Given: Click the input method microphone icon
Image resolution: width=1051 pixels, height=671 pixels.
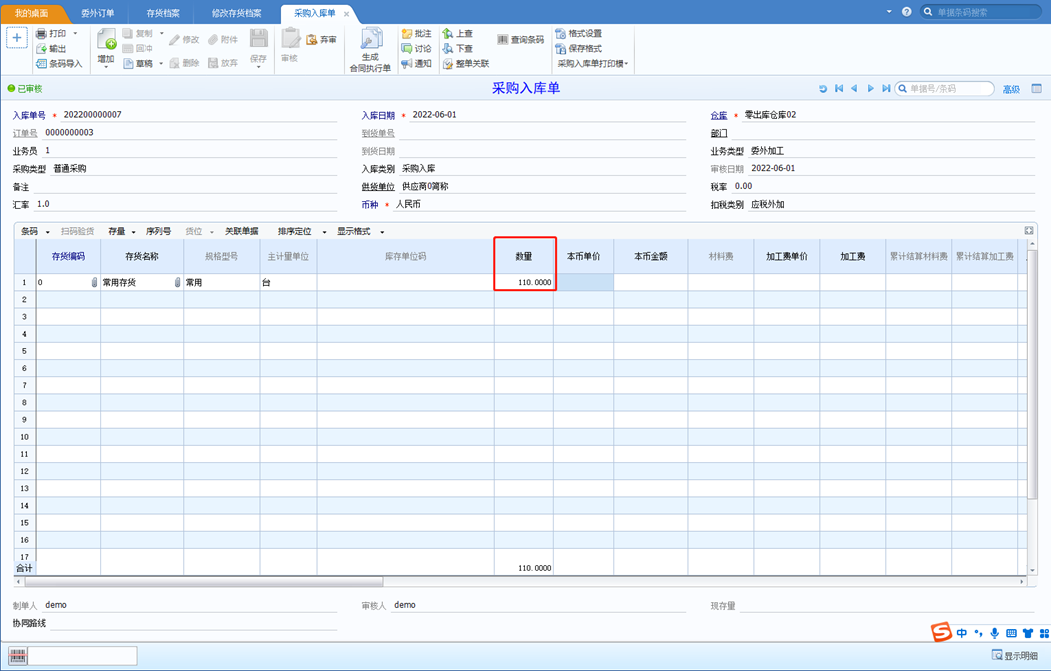Looking at the screenshot, I should click(x=995, y=633).
